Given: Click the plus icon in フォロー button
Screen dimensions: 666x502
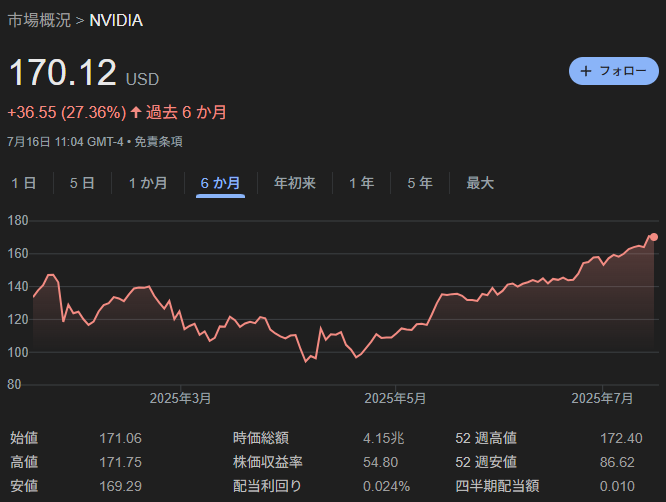Looking at the screenshot, I should point(586,71).
